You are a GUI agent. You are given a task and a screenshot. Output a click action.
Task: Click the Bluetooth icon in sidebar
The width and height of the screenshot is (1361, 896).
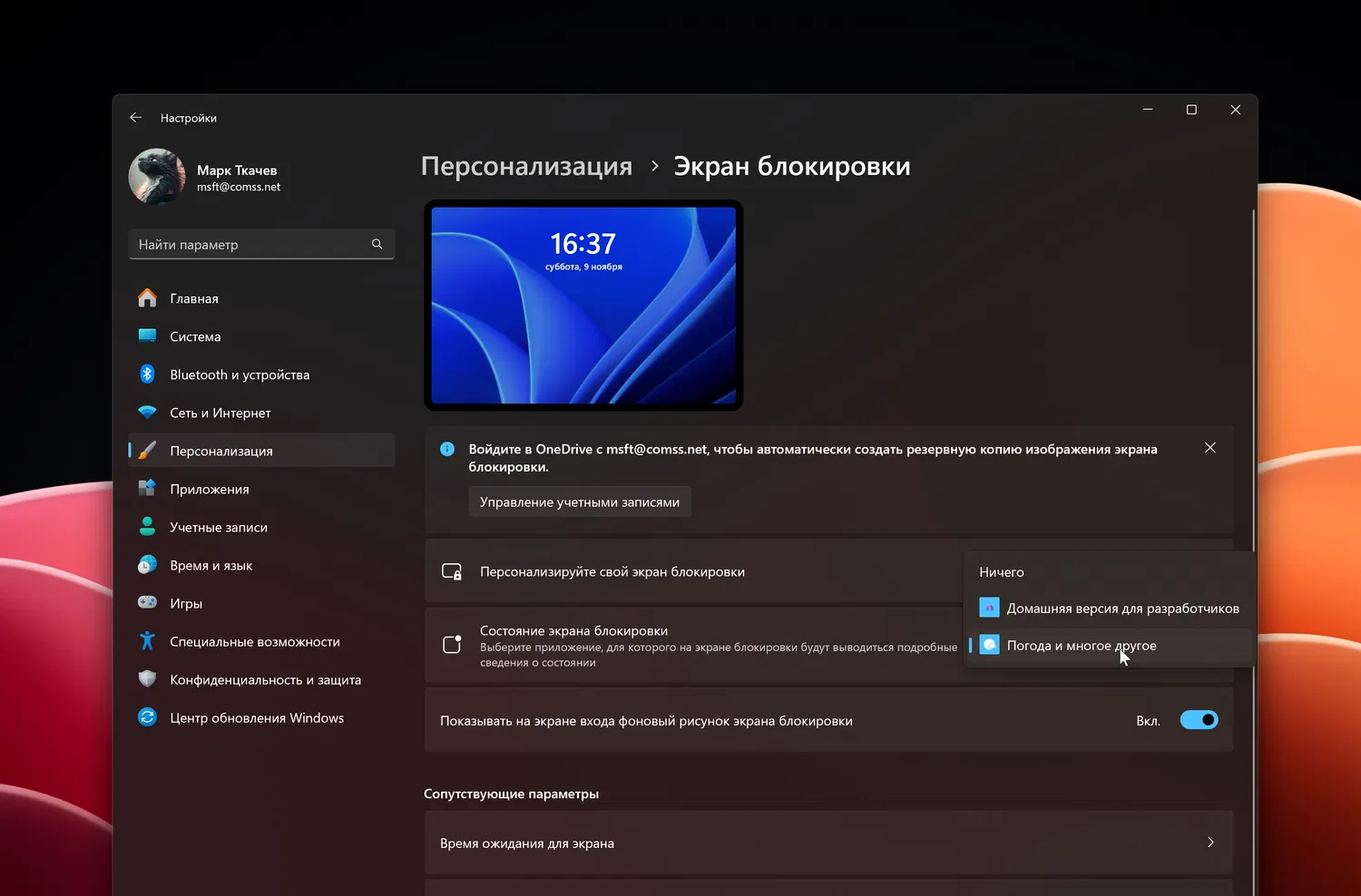147,375
